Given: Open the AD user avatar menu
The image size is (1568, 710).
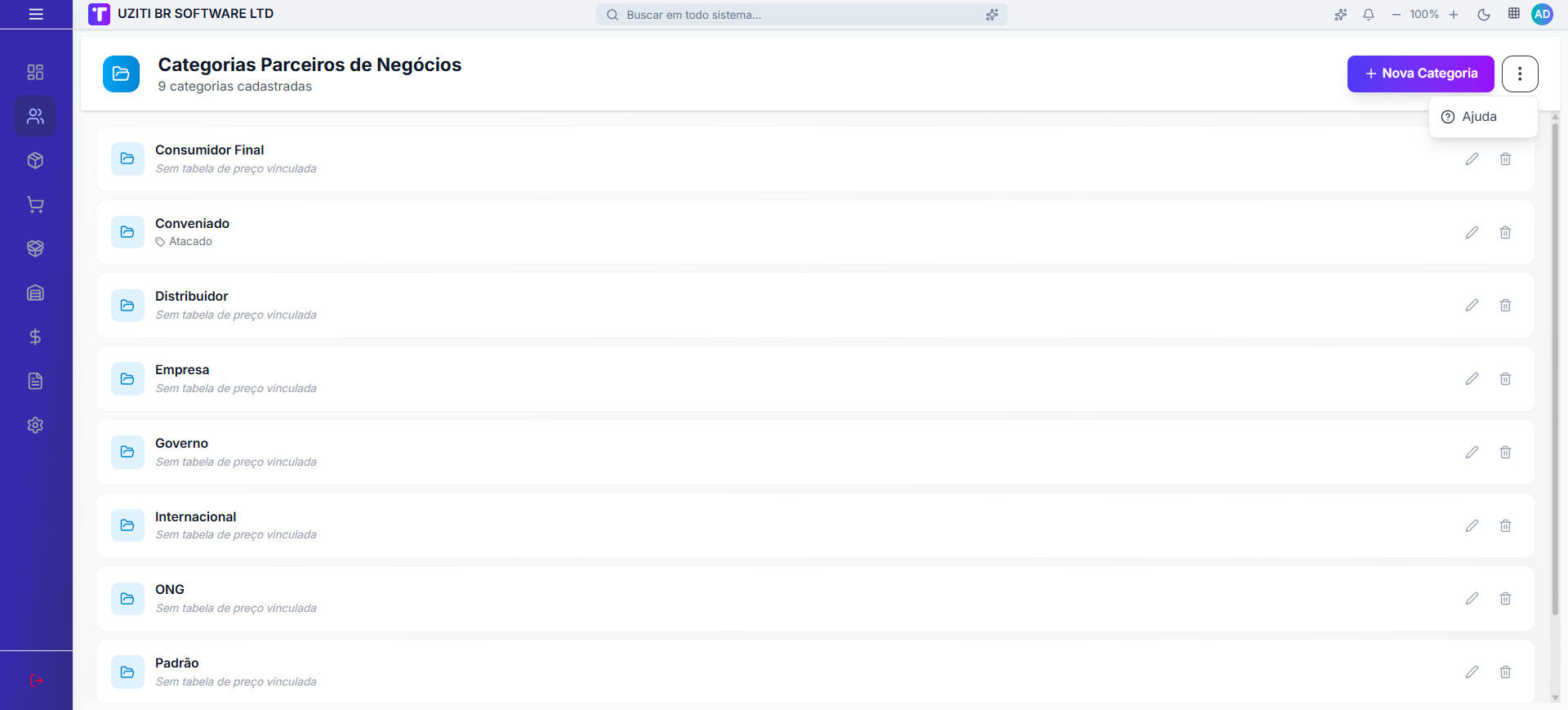Looking at the screenshot, I should [1542, 14].
